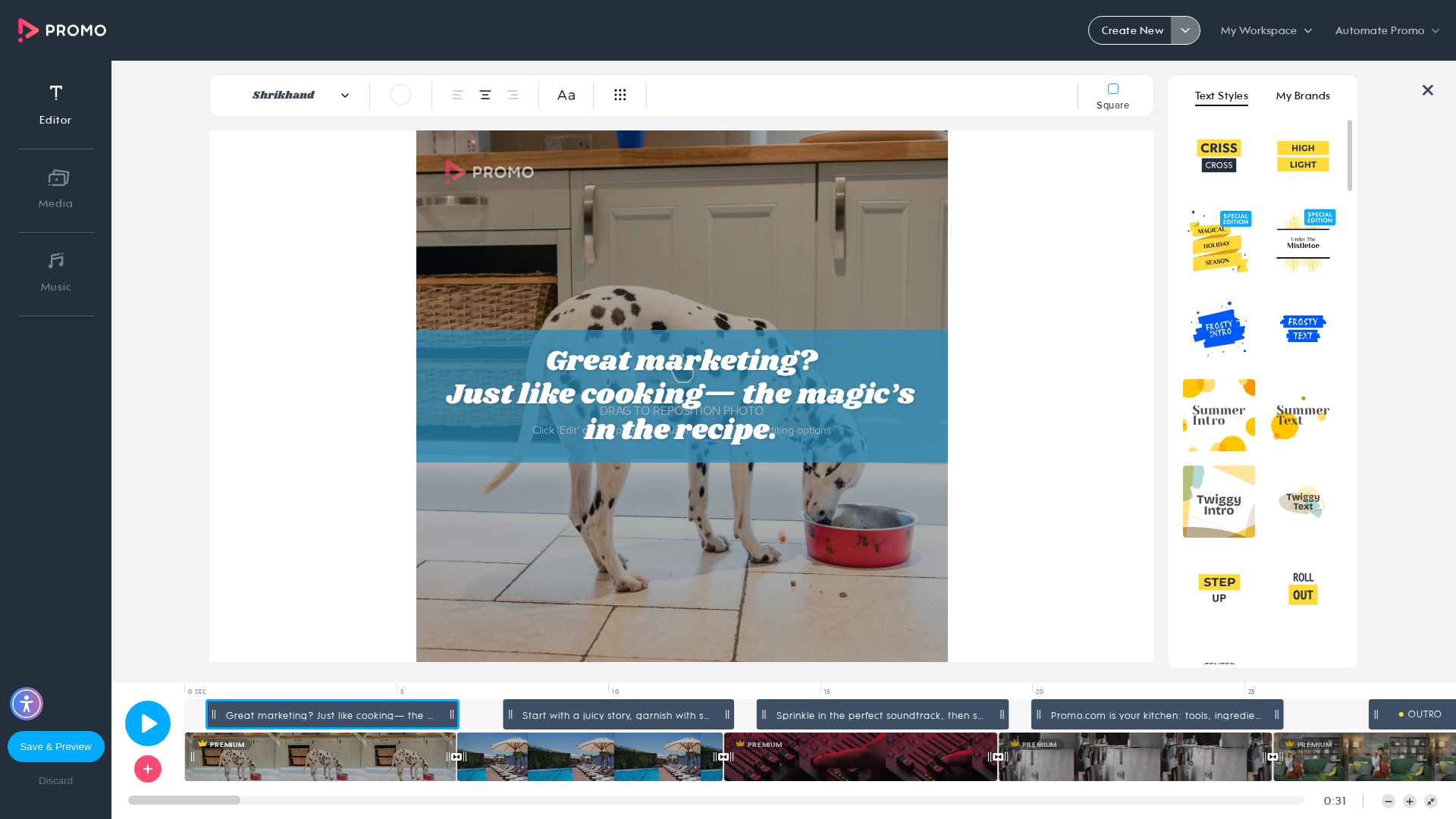Click transition icon between dog and pool clips
This screenshot has width=1456, height=819.
[x=457, y=757]
